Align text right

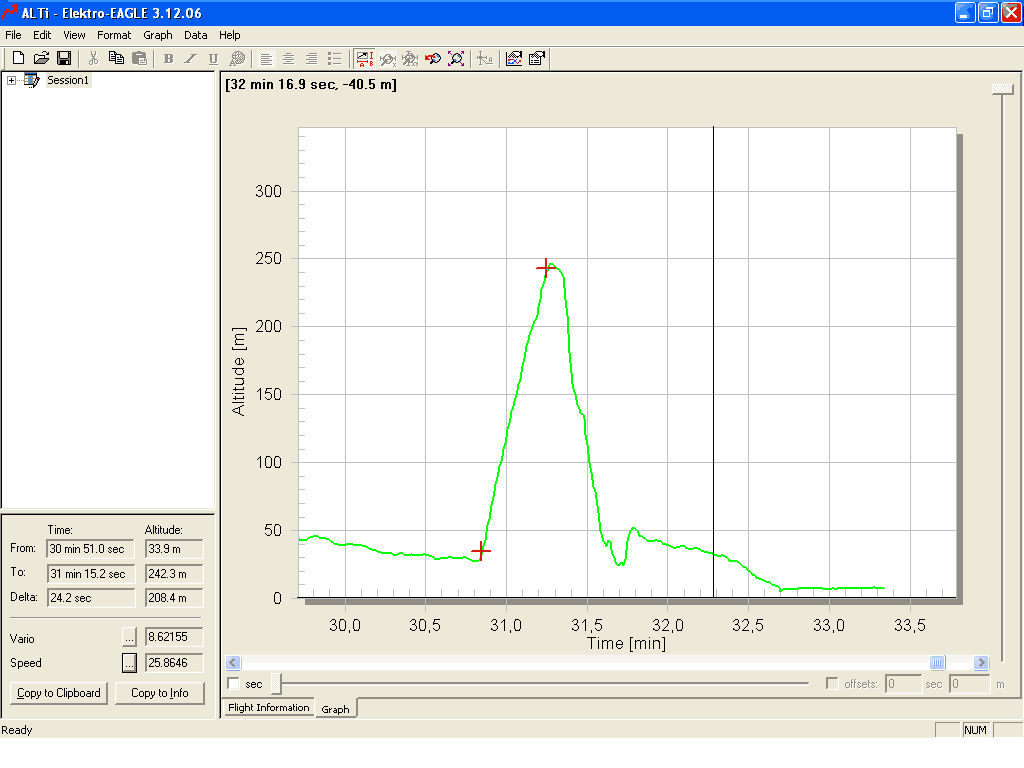[312, 58]
